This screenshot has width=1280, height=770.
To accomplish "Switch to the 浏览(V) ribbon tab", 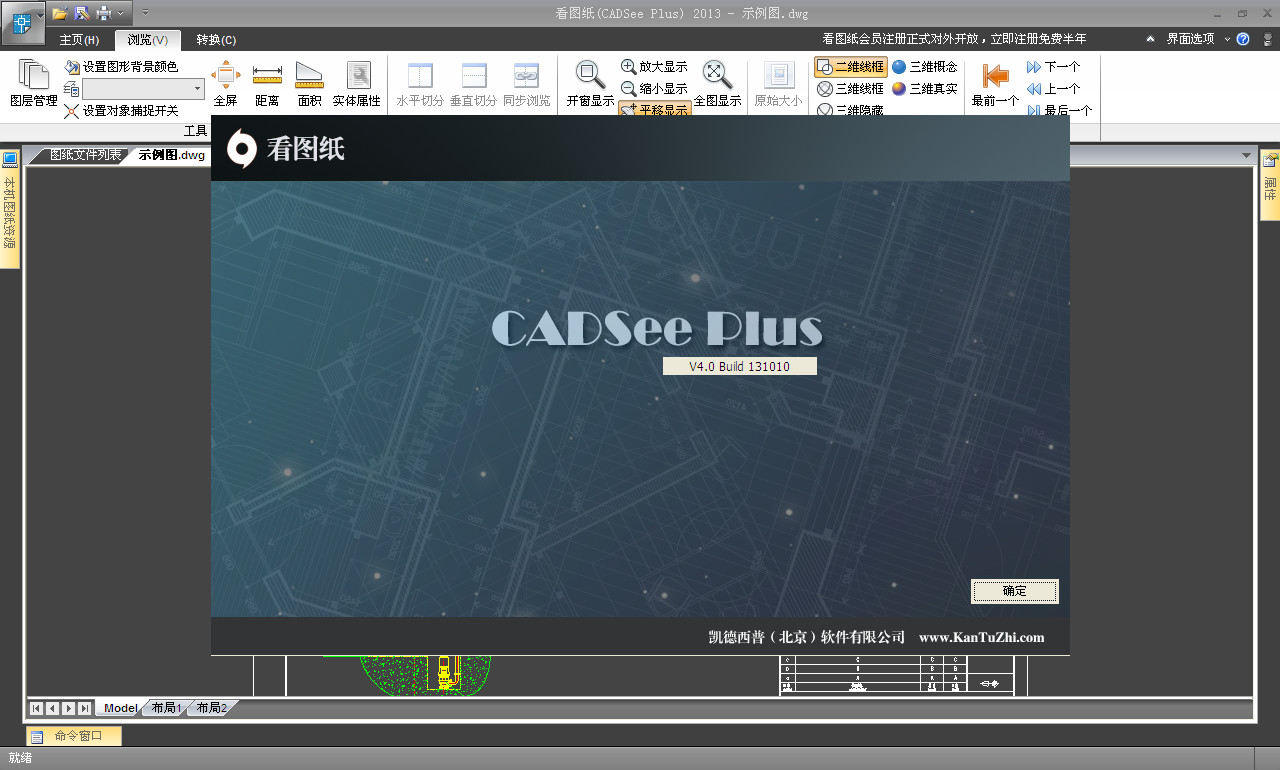I will coord(147,40).
